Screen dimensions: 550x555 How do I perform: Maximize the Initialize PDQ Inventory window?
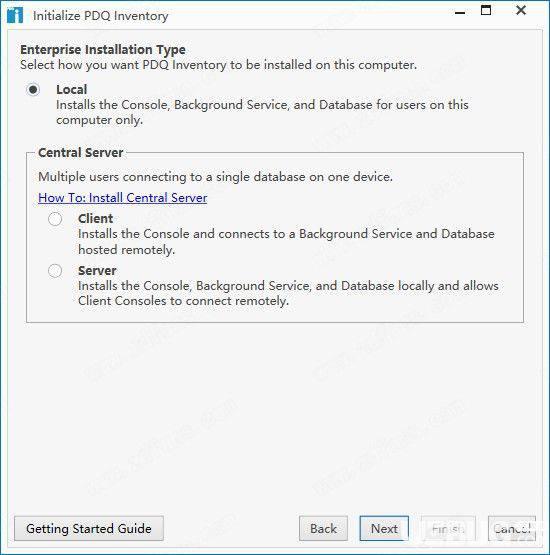click(486, 11)
